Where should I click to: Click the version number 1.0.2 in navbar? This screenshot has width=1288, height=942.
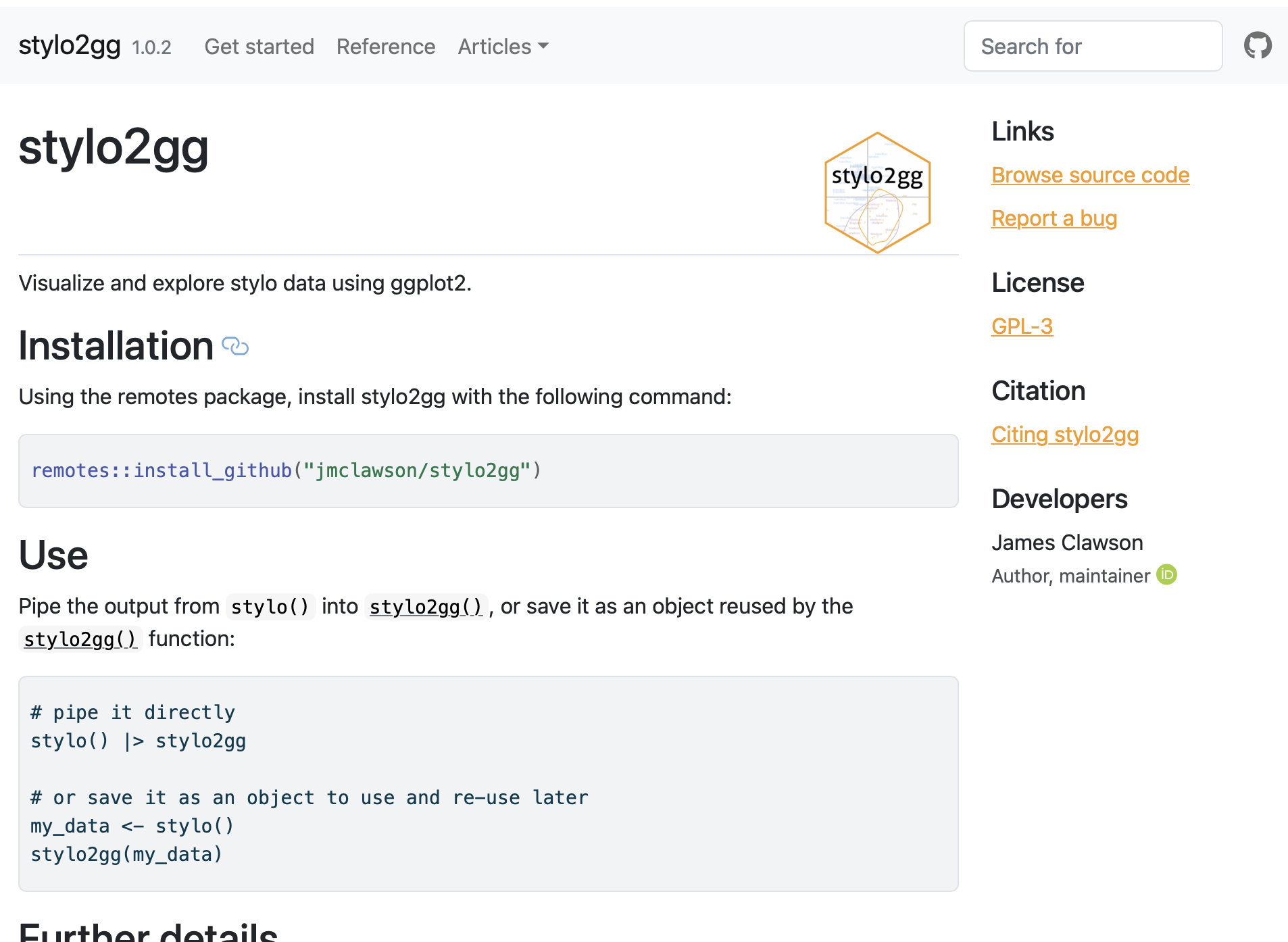pos(151,47)
